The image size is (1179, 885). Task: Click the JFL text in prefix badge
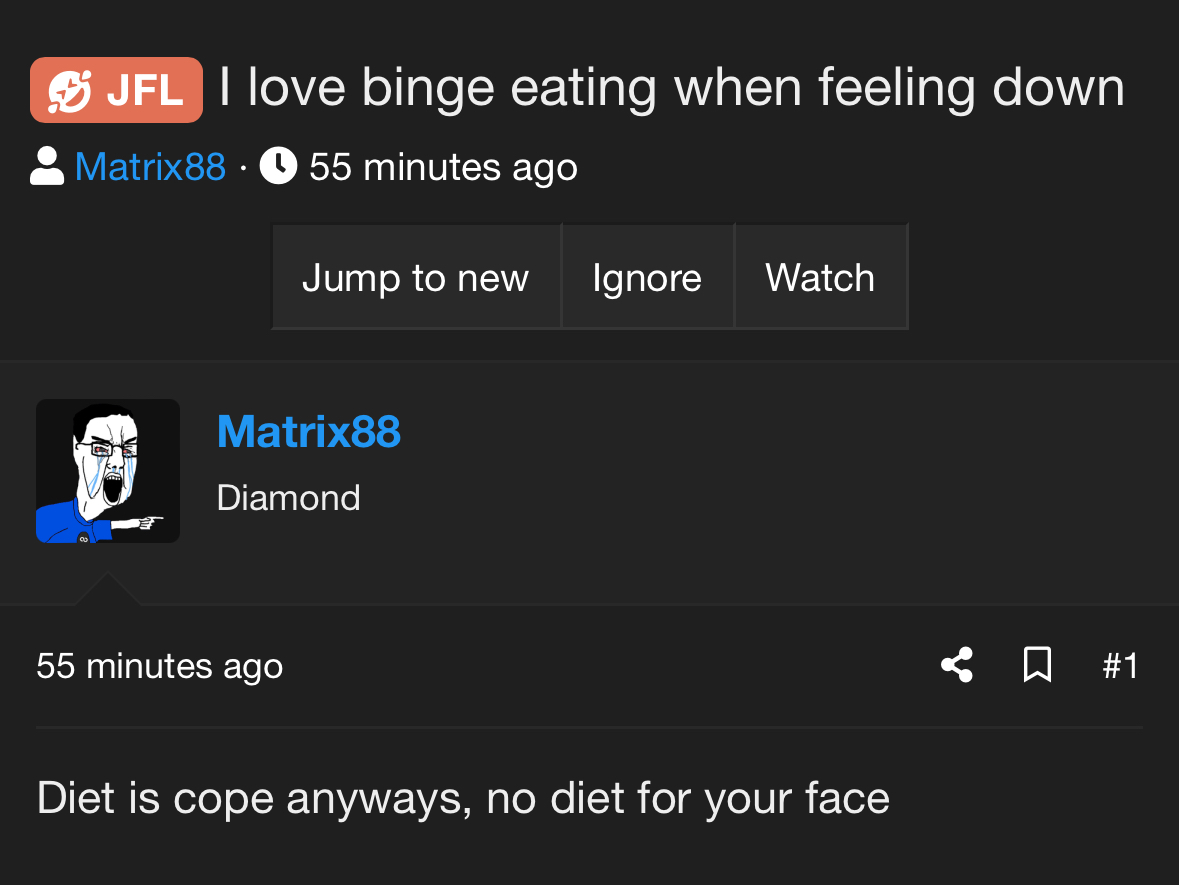pyautogui.click(x=145, y=91)
